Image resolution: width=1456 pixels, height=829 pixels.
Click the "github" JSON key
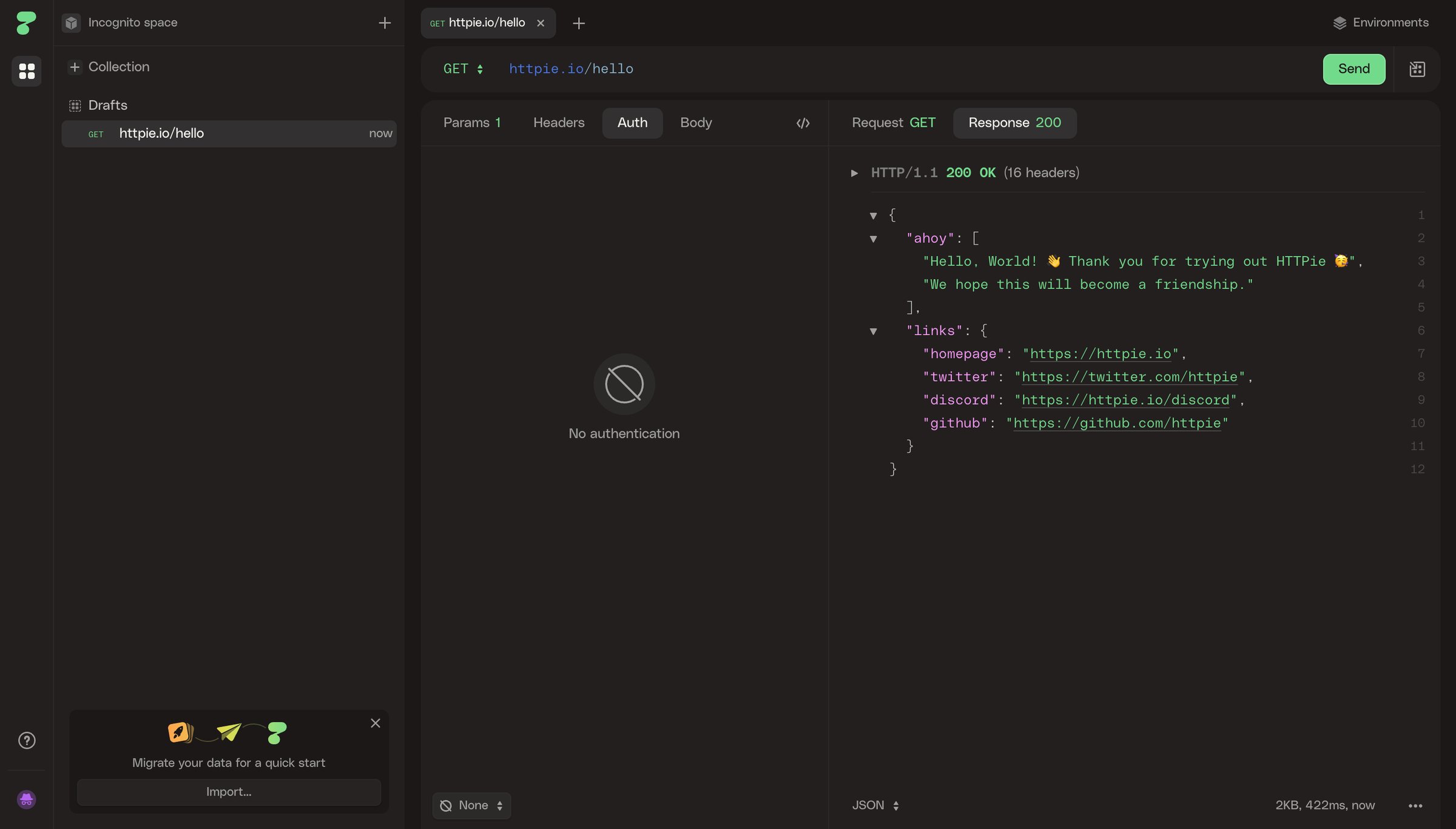click(x=955, y=423)
